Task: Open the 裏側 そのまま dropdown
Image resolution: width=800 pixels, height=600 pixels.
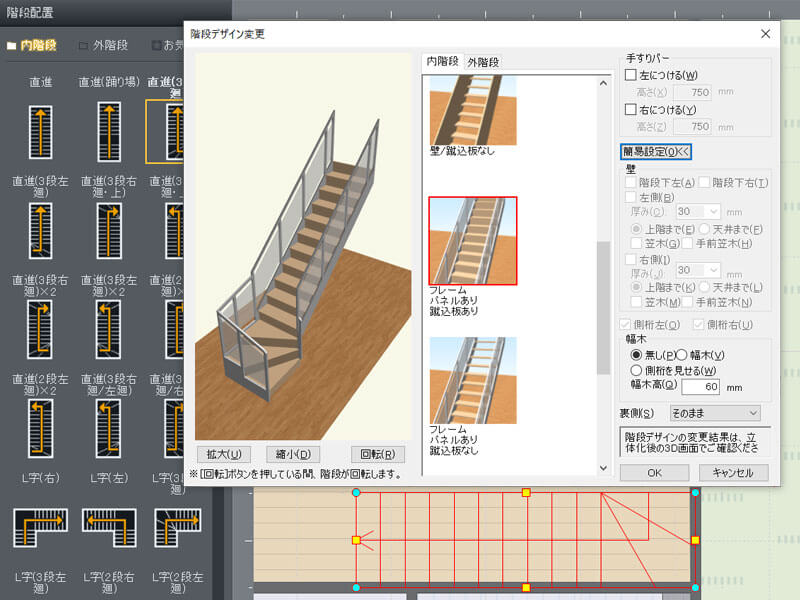Action: tap(714, 411)
